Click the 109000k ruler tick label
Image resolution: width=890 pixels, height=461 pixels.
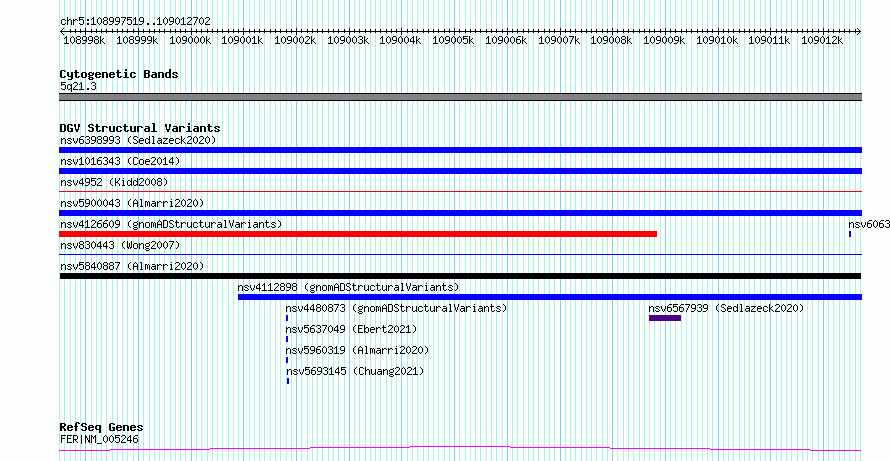click(190, 40)
